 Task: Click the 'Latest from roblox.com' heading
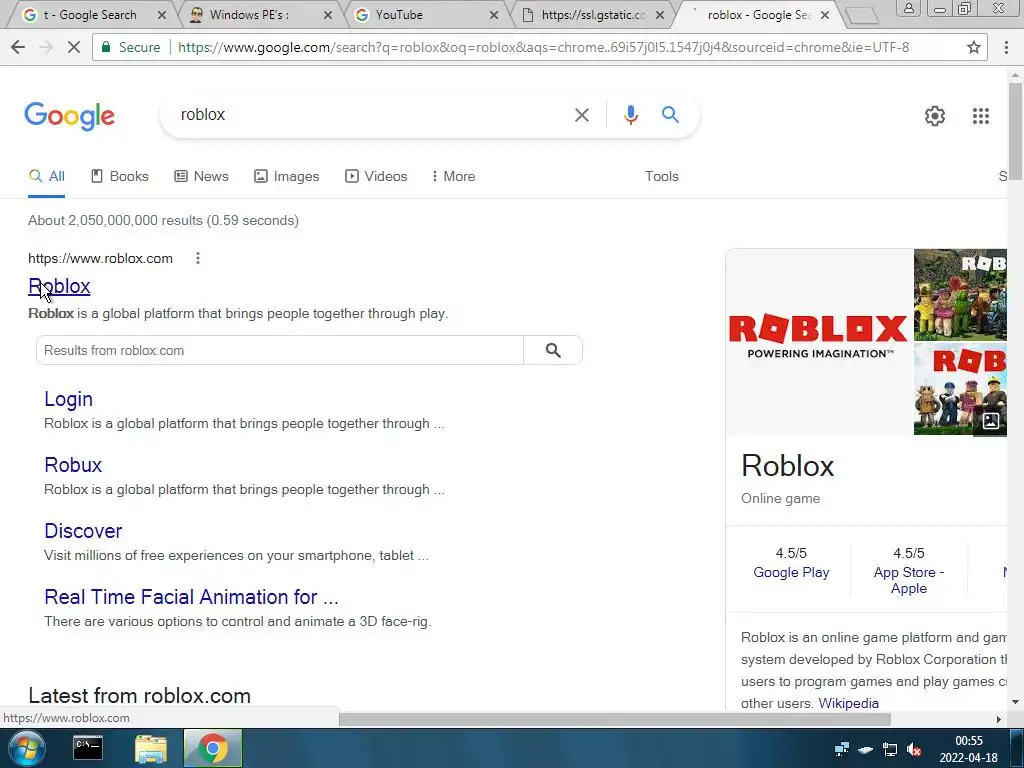(x=139, y=695)
